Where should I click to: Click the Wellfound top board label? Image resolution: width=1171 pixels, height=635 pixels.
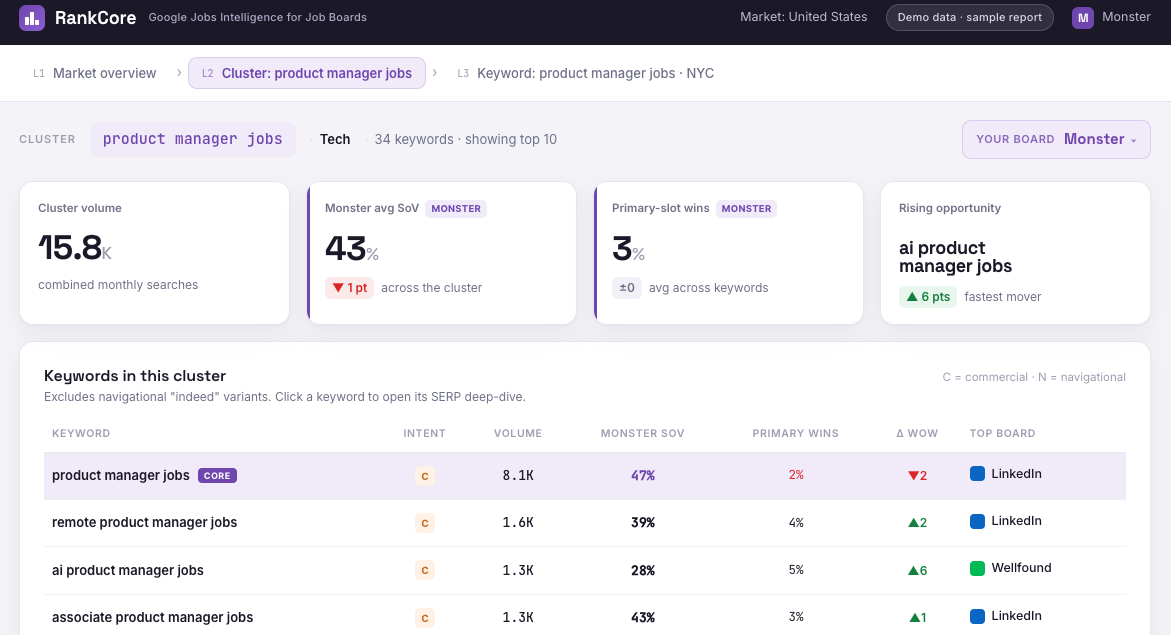point(1021,568)
